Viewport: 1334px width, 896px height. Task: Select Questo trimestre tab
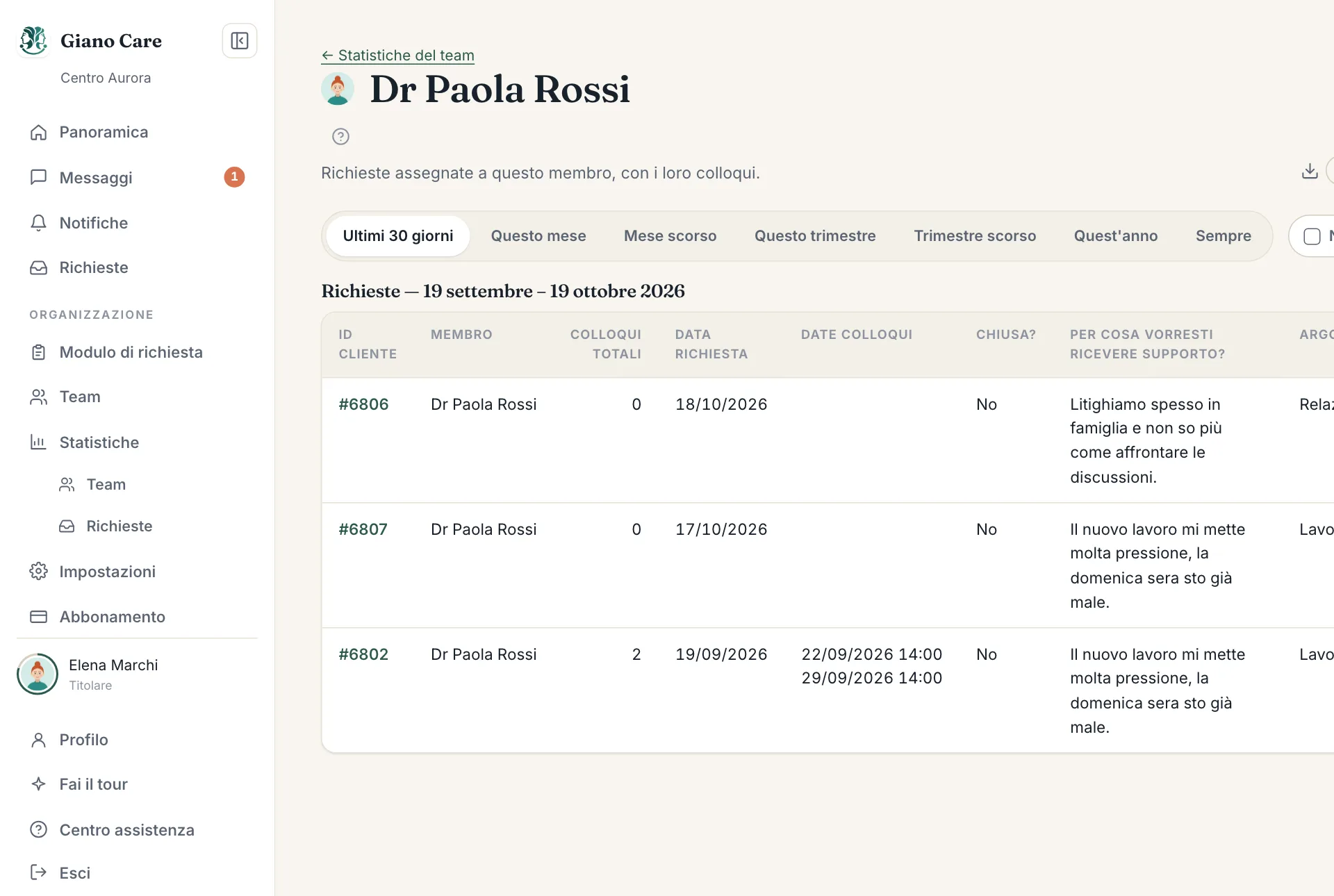(x=815, y=236)
